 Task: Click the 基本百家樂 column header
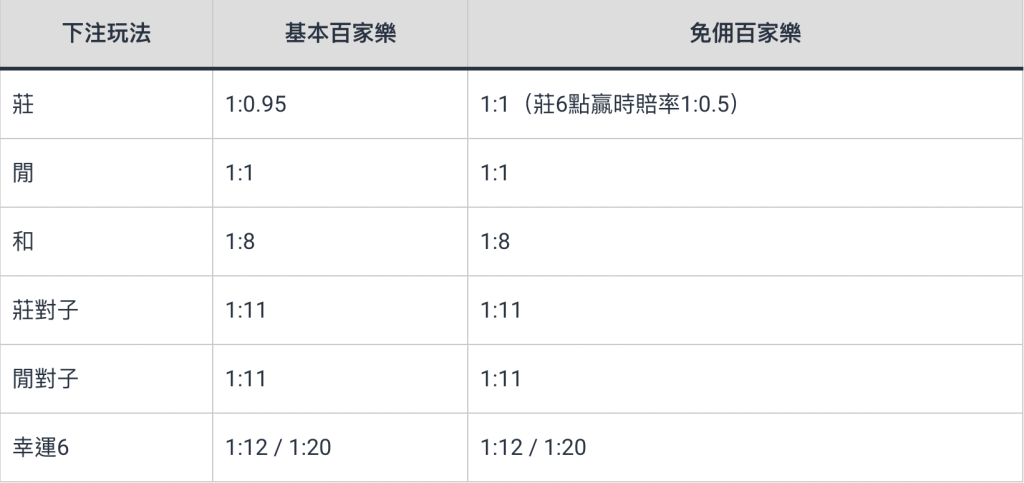[x=340, y=34]
